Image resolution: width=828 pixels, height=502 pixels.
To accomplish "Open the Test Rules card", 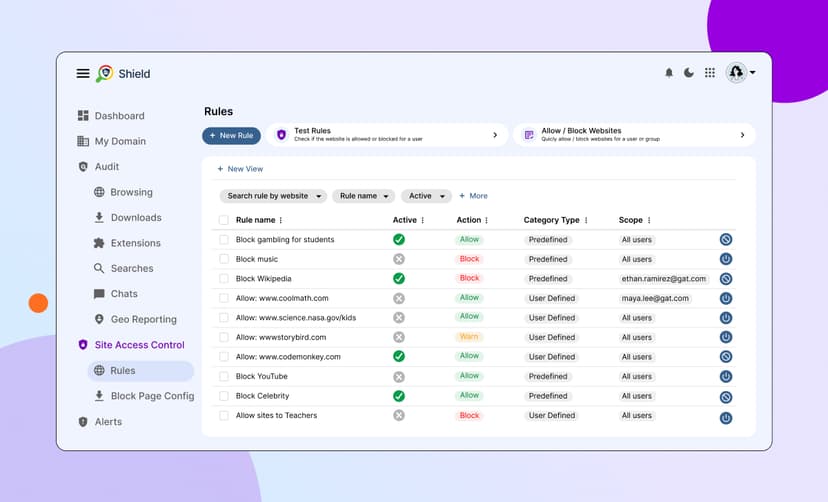I will pyautogui.click(x=387, y=135).
